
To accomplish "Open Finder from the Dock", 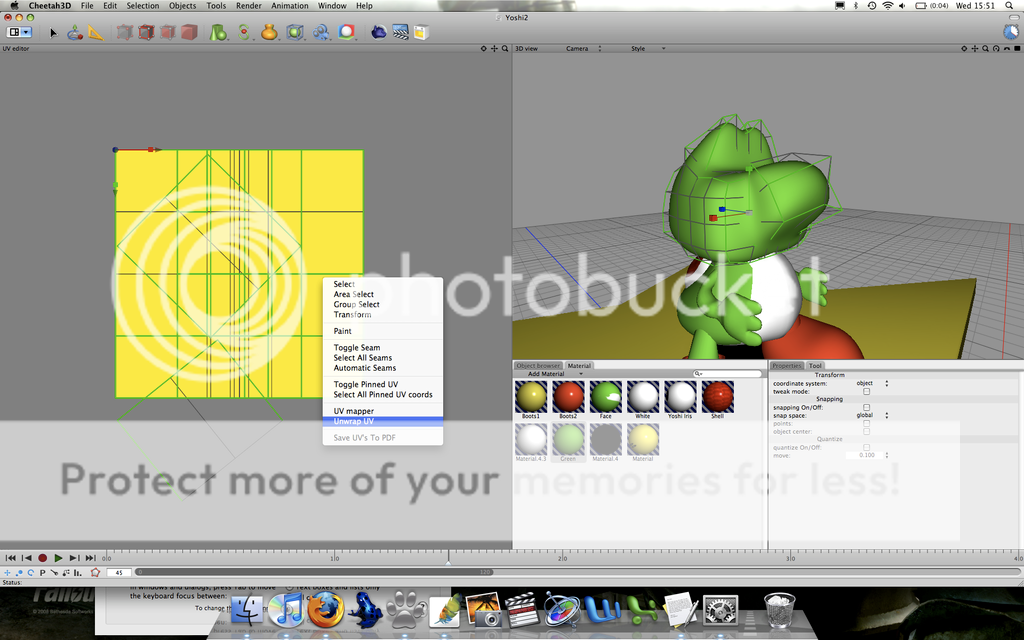I will 248,611.
